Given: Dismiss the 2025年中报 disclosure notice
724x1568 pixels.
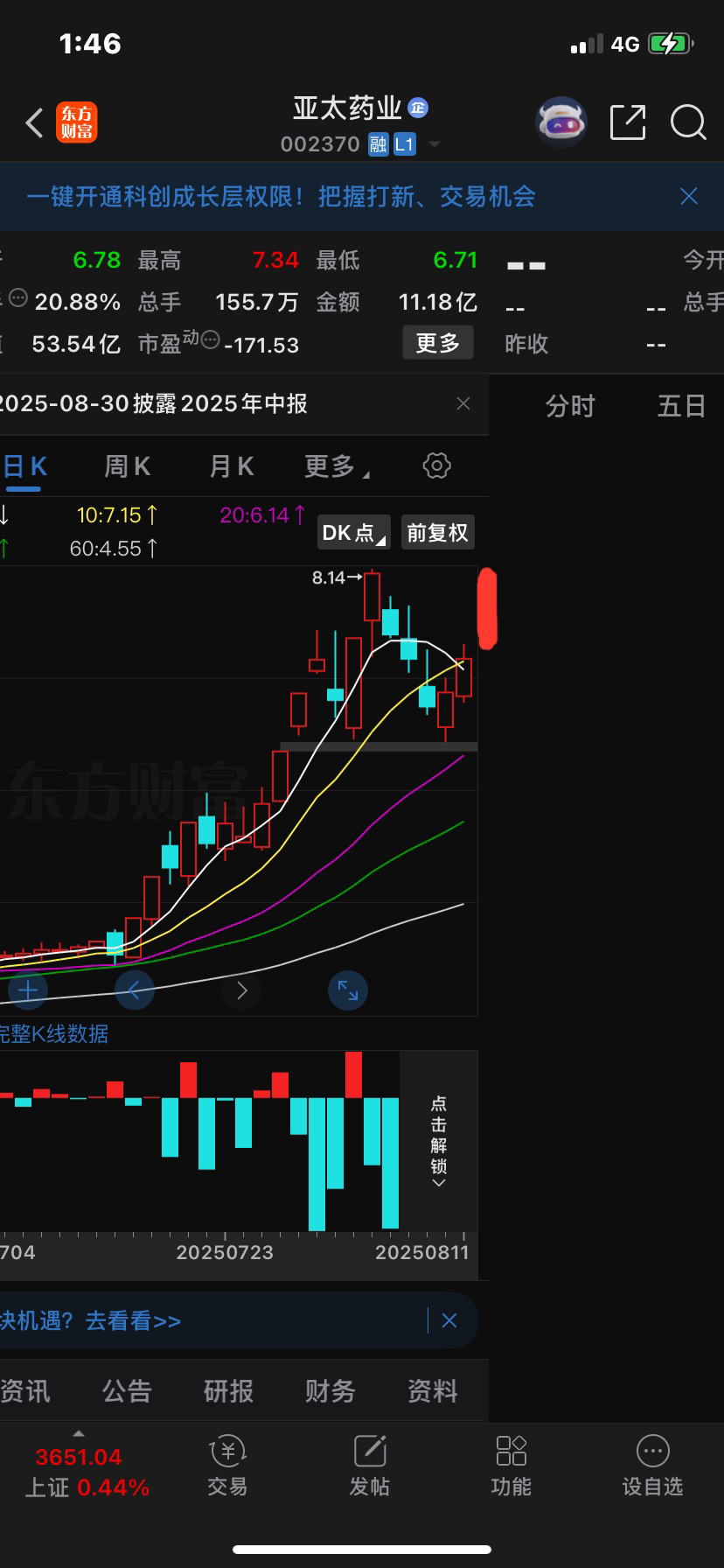Looking at the screenshot, I should point(463,403).
